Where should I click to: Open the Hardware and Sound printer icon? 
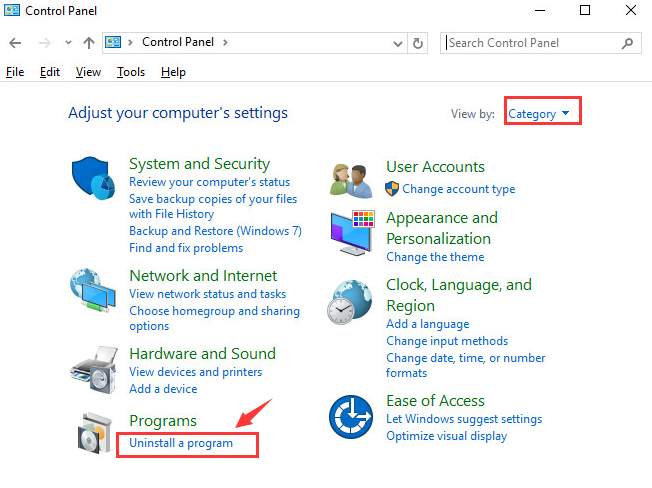point(94,370)
